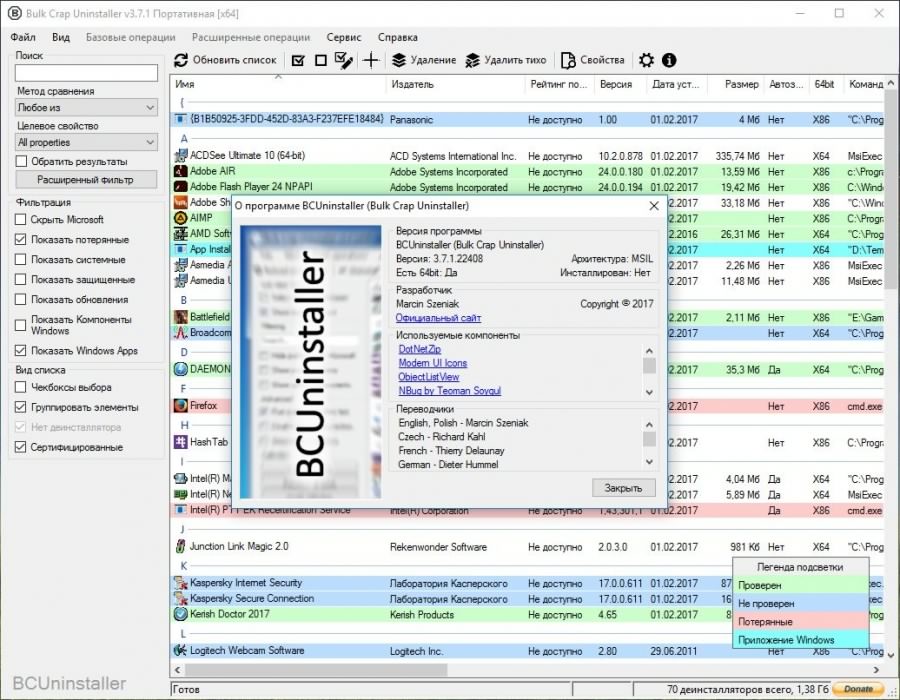The width and height of the screenshot is (900, 700).
Task: Click the deselect-all empty box toolbar icon
Action: (x=321, y=60)
